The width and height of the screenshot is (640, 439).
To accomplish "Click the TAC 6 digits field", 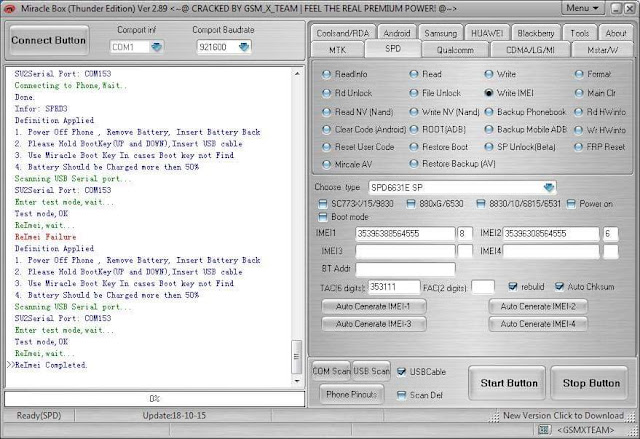I will click(394, 287).
